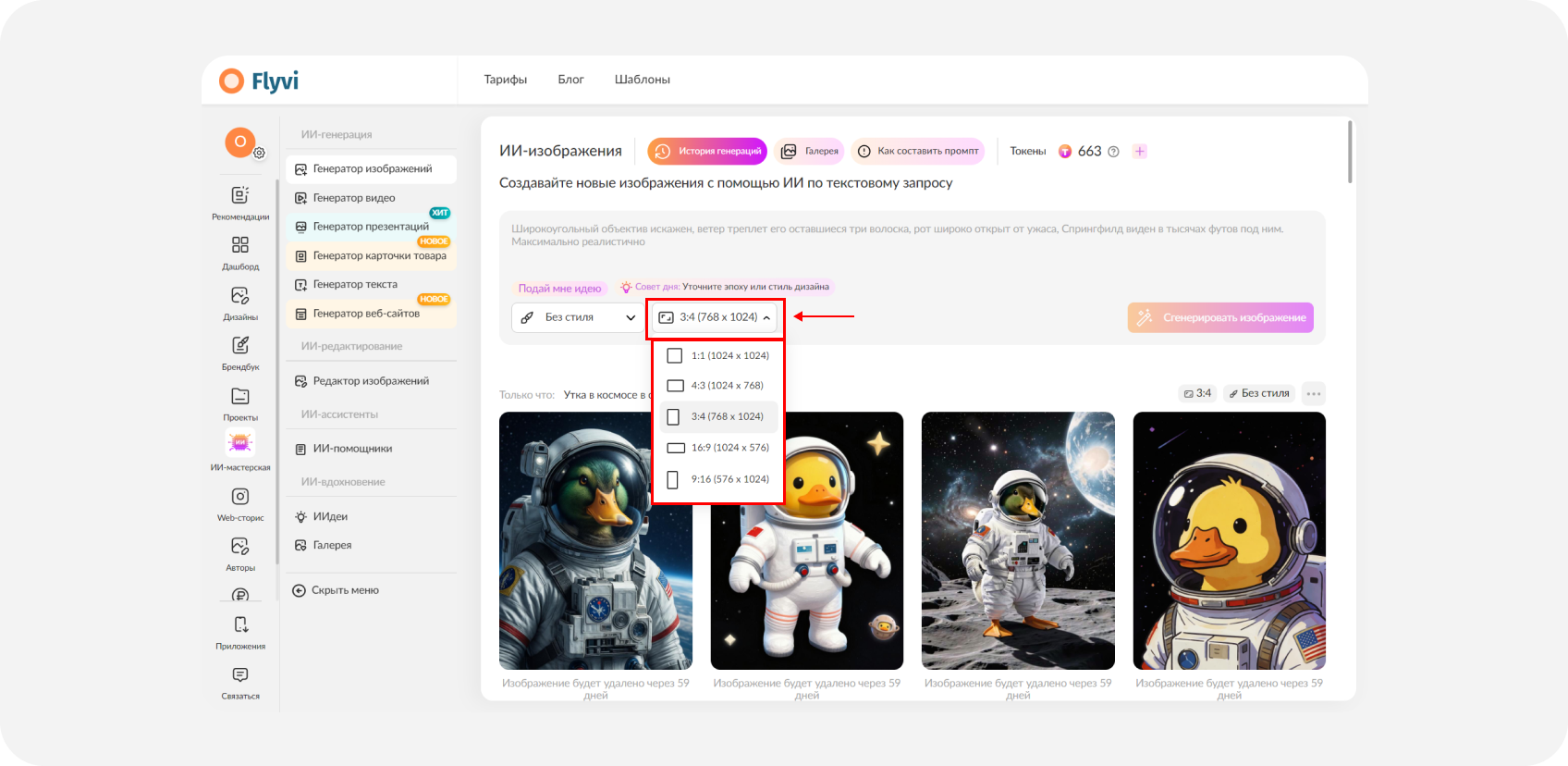Click the Flyvi logo
The height and width of the screenshot is (766, 1568).
[x=259, y=81]
